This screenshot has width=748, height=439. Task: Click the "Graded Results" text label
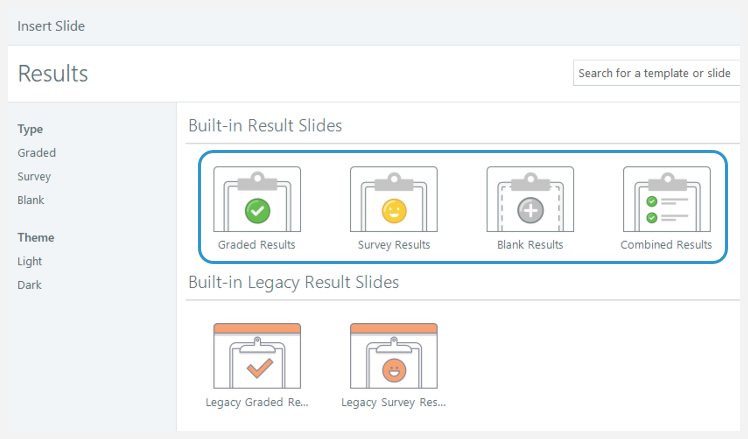point(257,245)
